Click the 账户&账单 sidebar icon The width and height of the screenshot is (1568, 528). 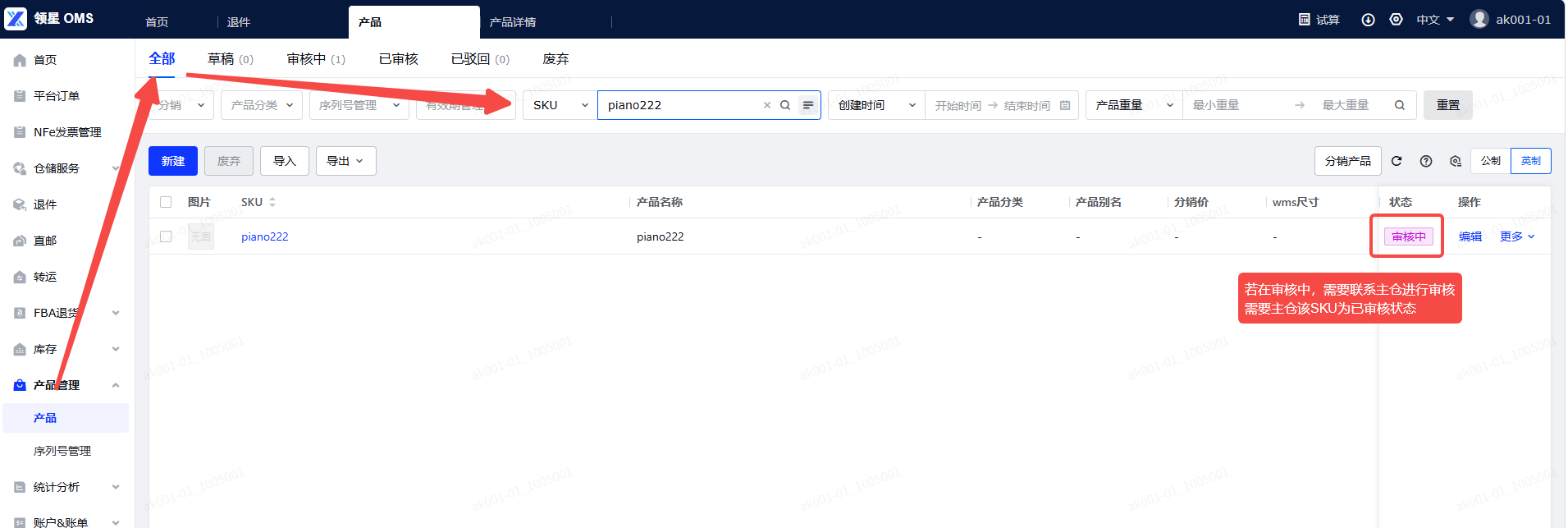click(x=20, y=522)
